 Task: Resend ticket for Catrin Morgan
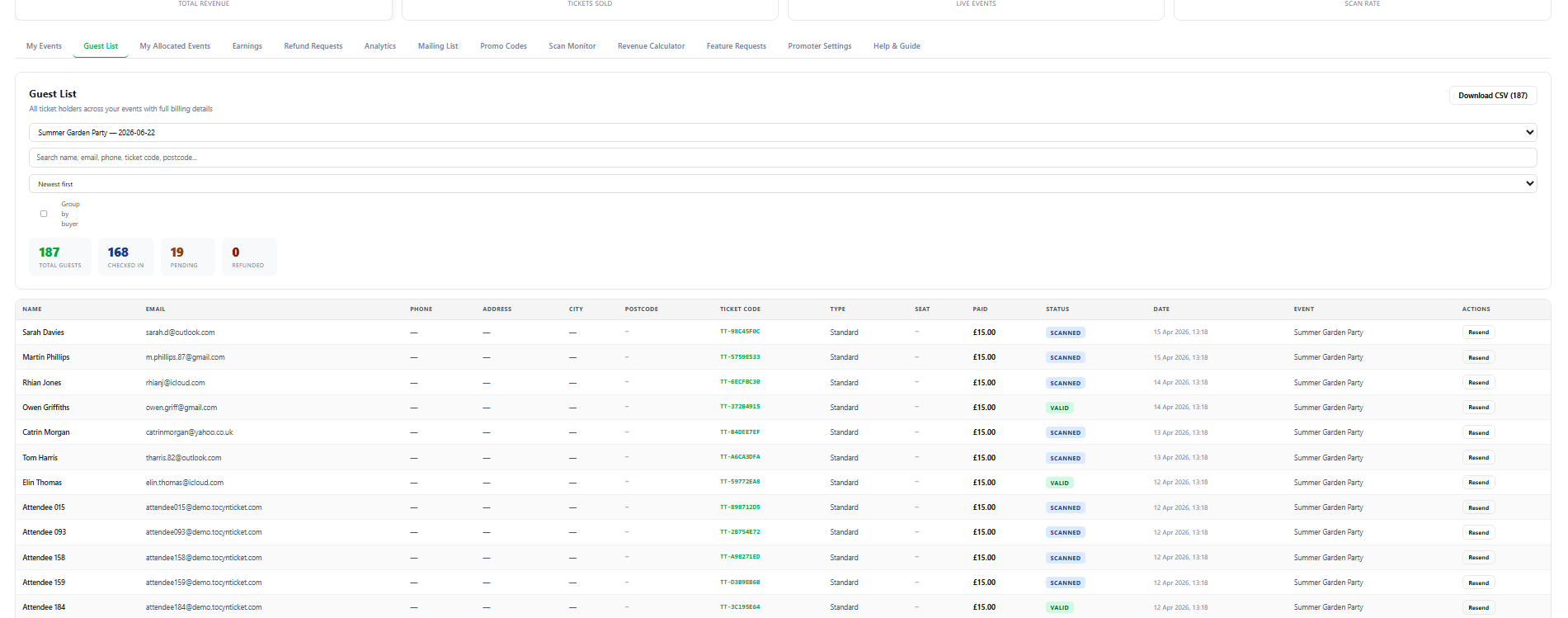pyautogui.click(x=1478, y=432)
